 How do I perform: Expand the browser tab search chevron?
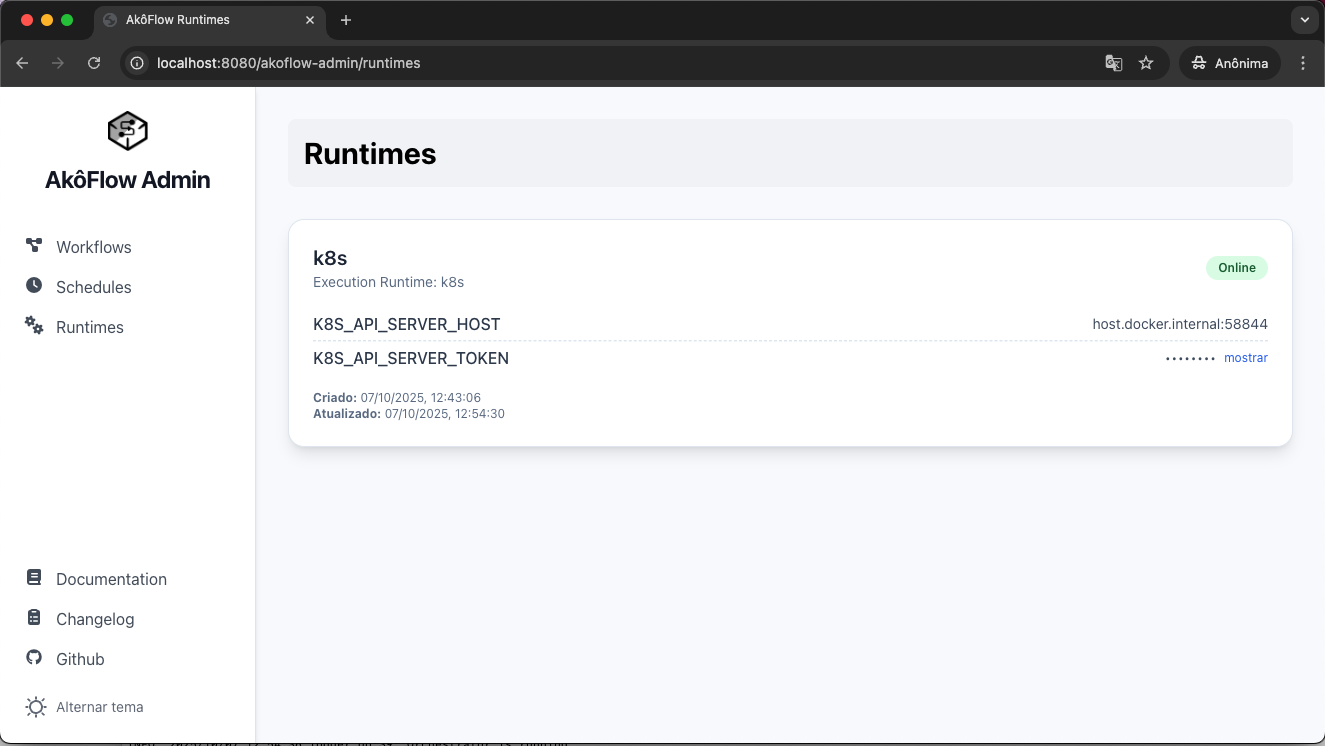click(x=1303, y=20)
